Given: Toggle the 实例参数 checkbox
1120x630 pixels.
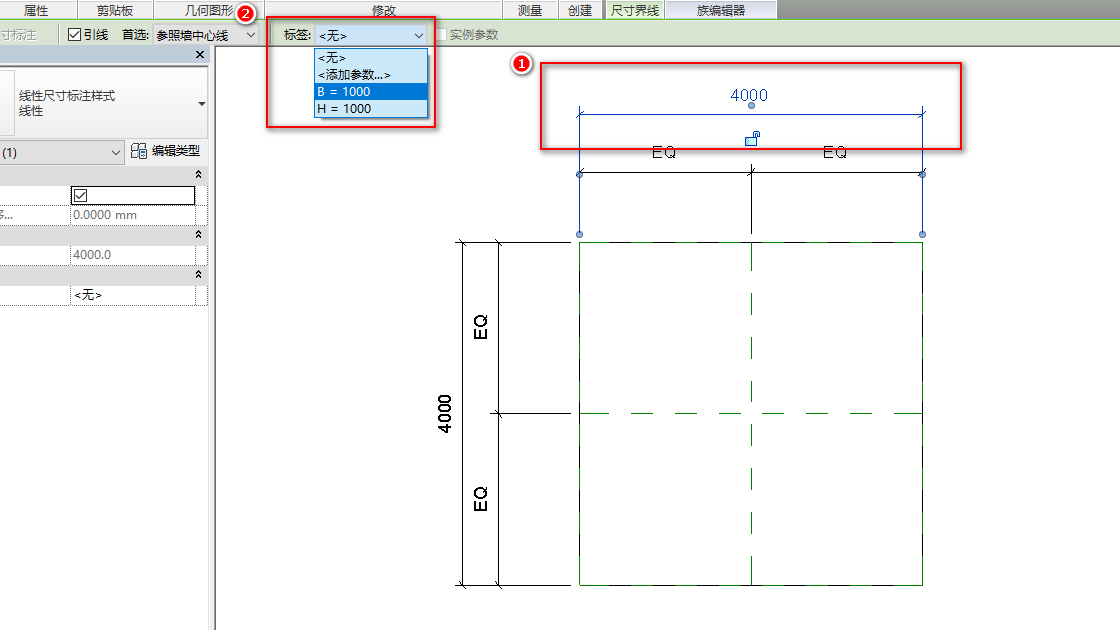Looking at the screenshot, I should pos(441,34).
